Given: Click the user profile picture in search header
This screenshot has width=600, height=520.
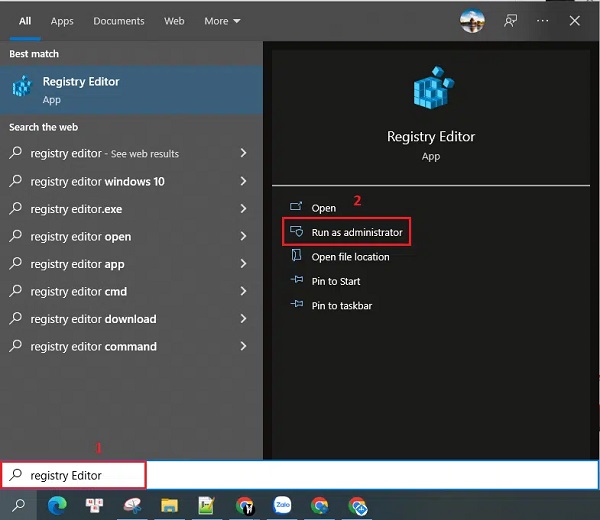Looking at the screenshot, I should [x=472, y=20].
